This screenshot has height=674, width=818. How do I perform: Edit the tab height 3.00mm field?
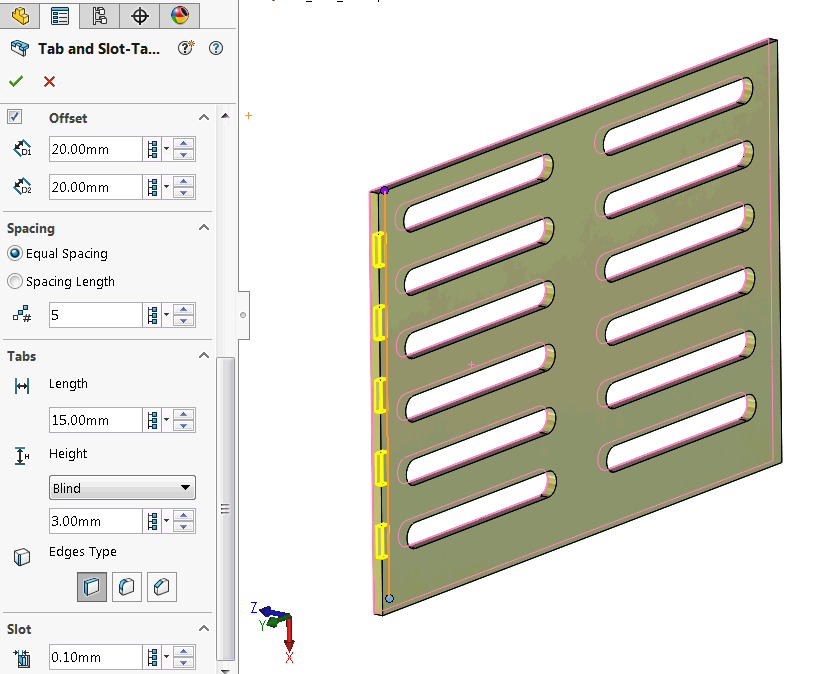(x=95, y=521)
